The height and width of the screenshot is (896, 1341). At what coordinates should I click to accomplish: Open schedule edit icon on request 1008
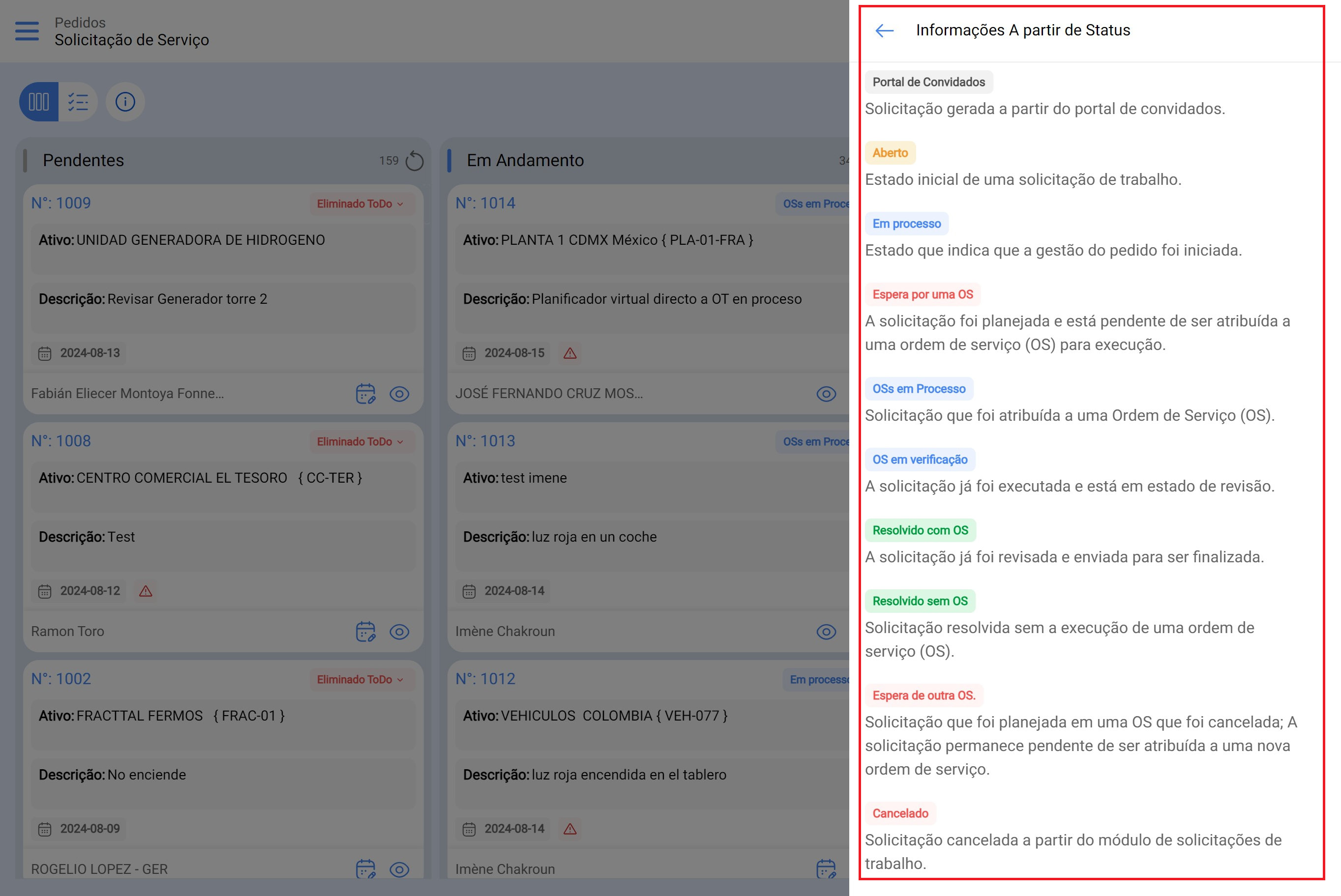pos(366,632)
